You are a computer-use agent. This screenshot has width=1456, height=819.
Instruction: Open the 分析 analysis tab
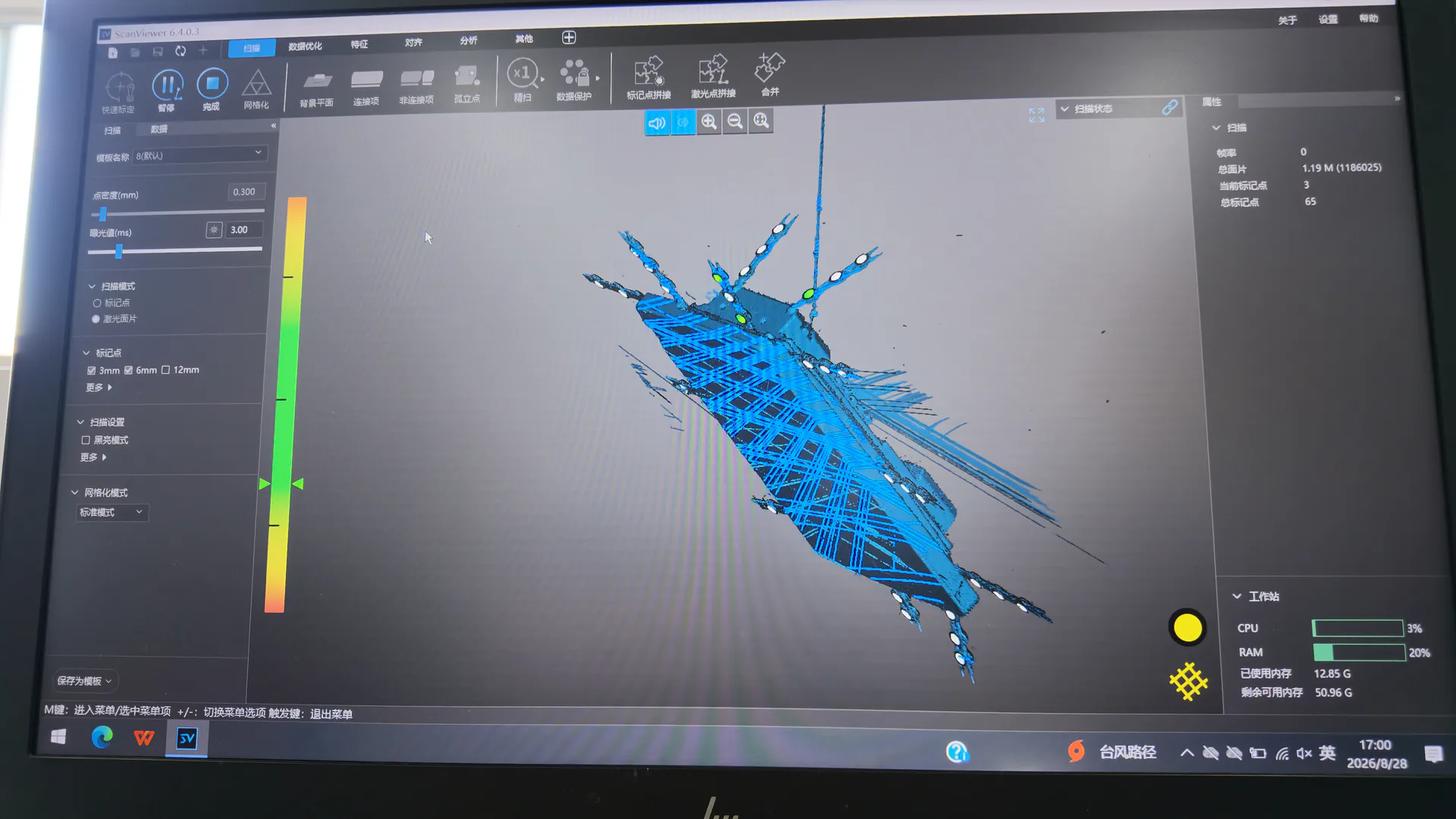[469, 41]
